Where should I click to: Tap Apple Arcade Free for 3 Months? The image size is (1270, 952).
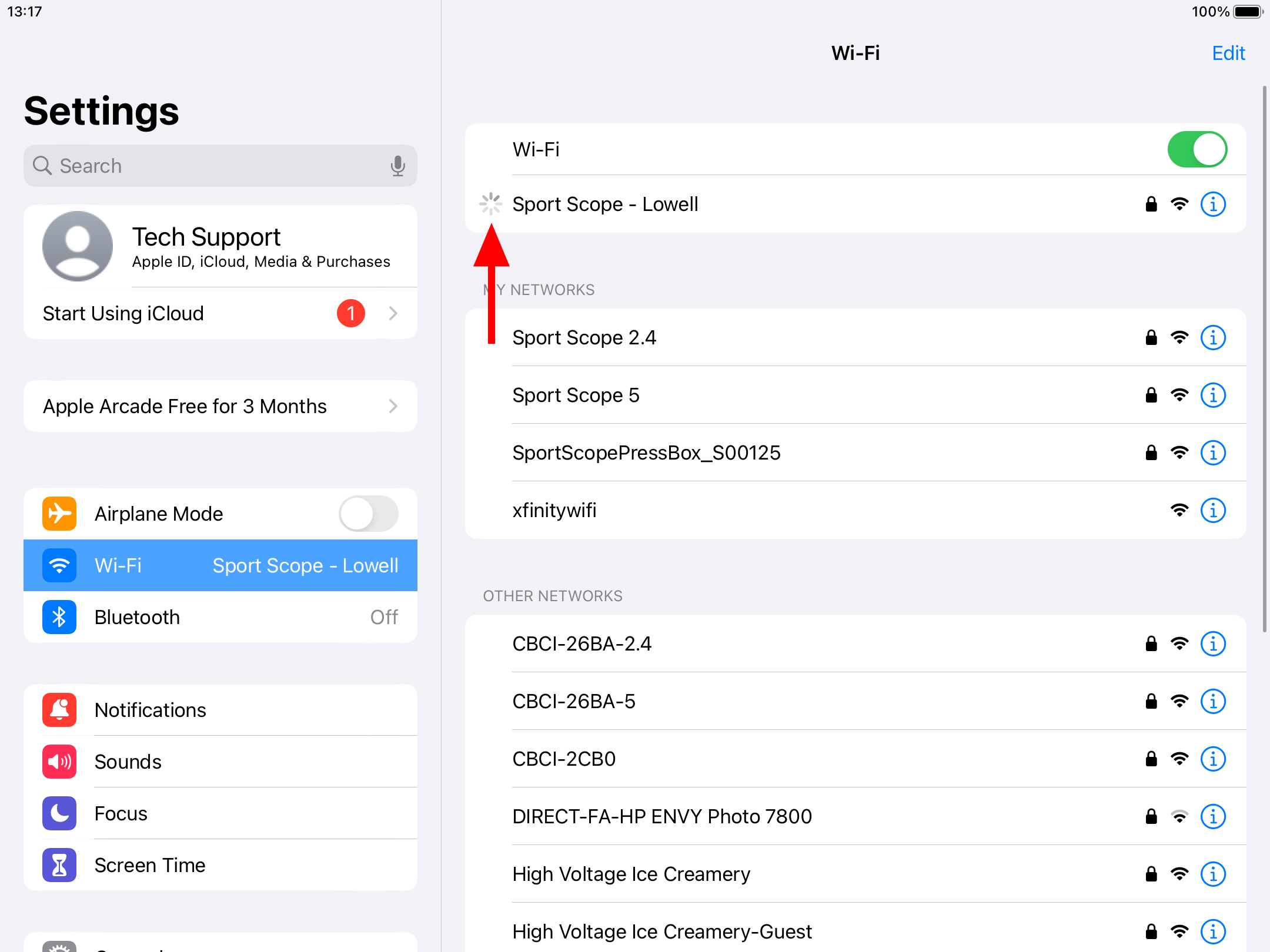(x=220, y=406)
